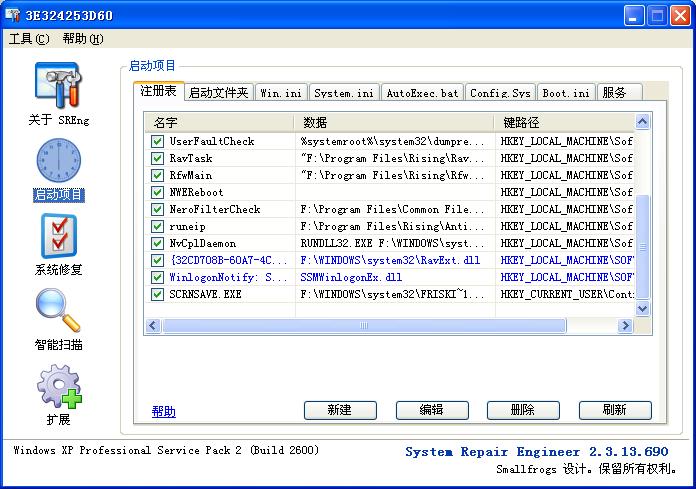
Task: Click the title bar application icon
Action: (12, 15)
